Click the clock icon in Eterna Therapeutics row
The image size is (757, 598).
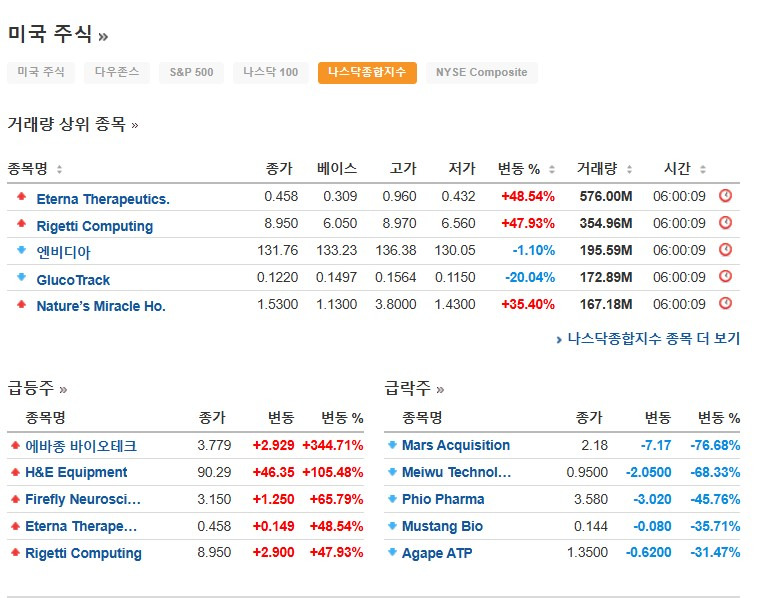click(x=725, y=195)
